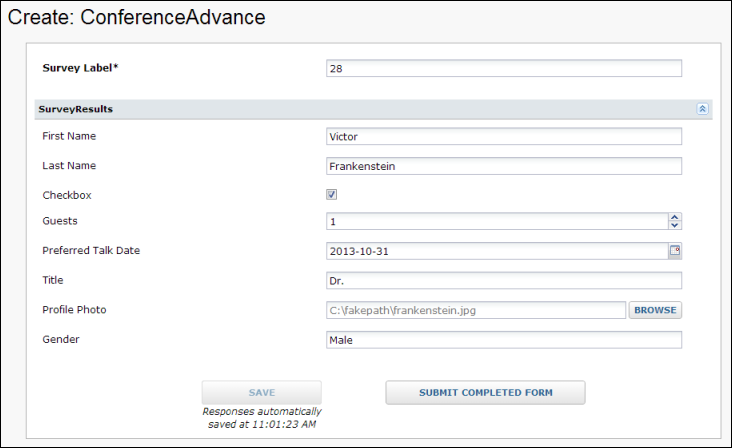Screen dimensions: 732x448
Task: Focus the Survey Label field containing 28
Action: [x=504, y=68]
